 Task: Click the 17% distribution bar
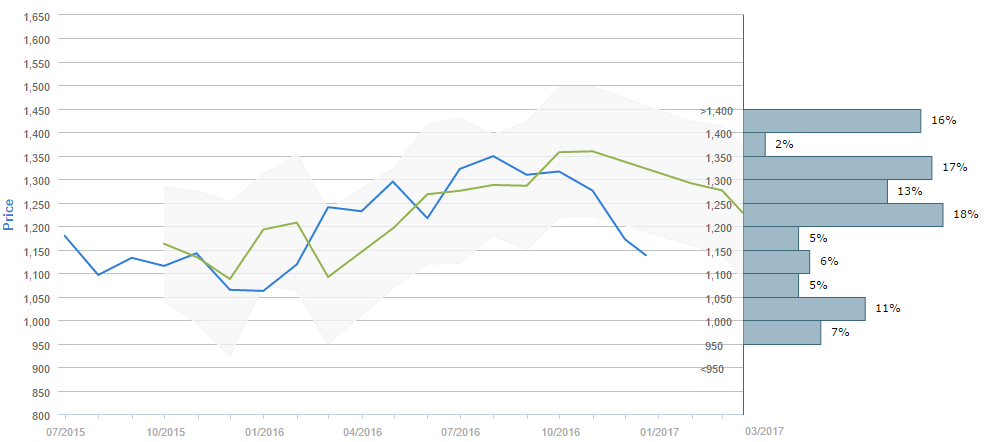point(838,168)
